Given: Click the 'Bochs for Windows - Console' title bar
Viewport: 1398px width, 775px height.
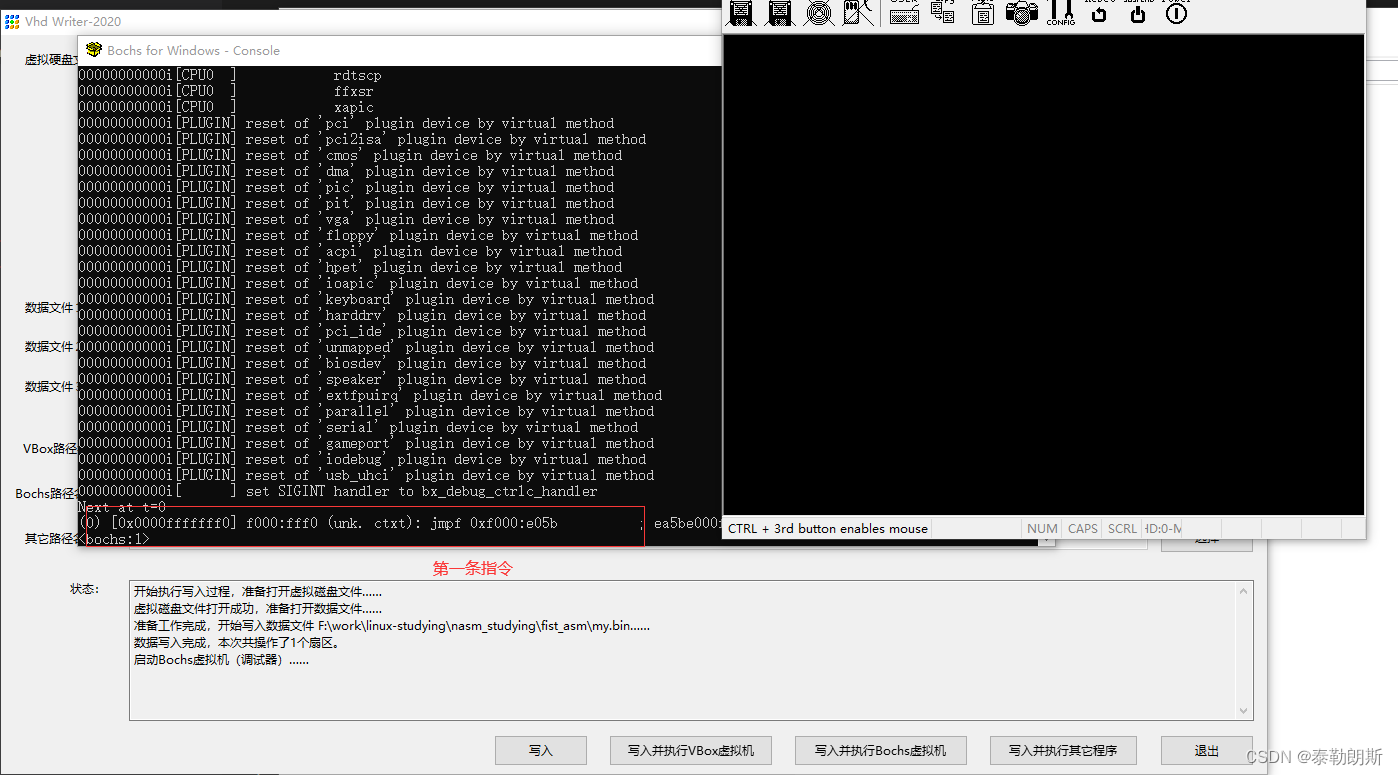Looking at the screenshot, I should point(399,50).
